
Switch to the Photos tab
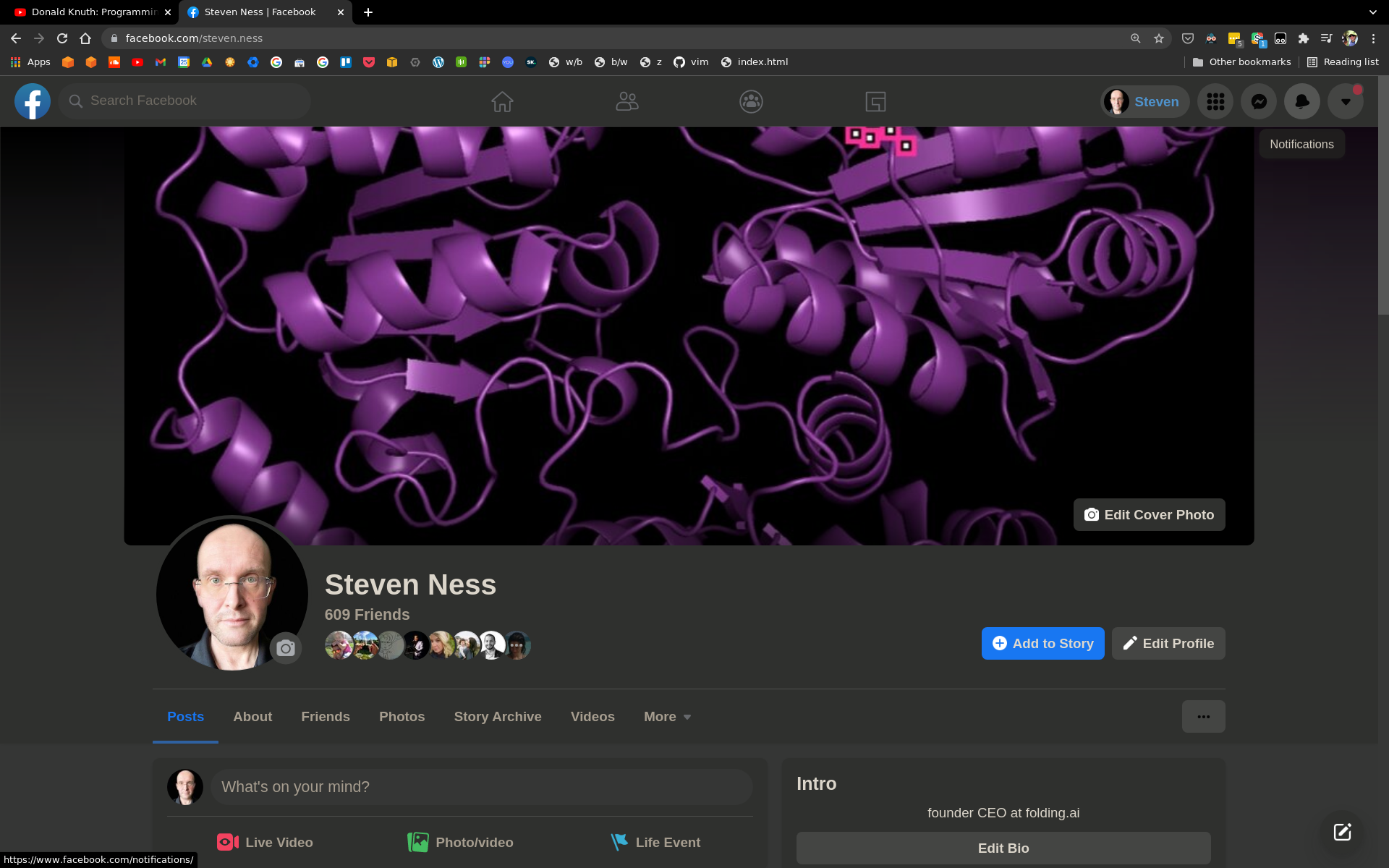pos(402,716)
